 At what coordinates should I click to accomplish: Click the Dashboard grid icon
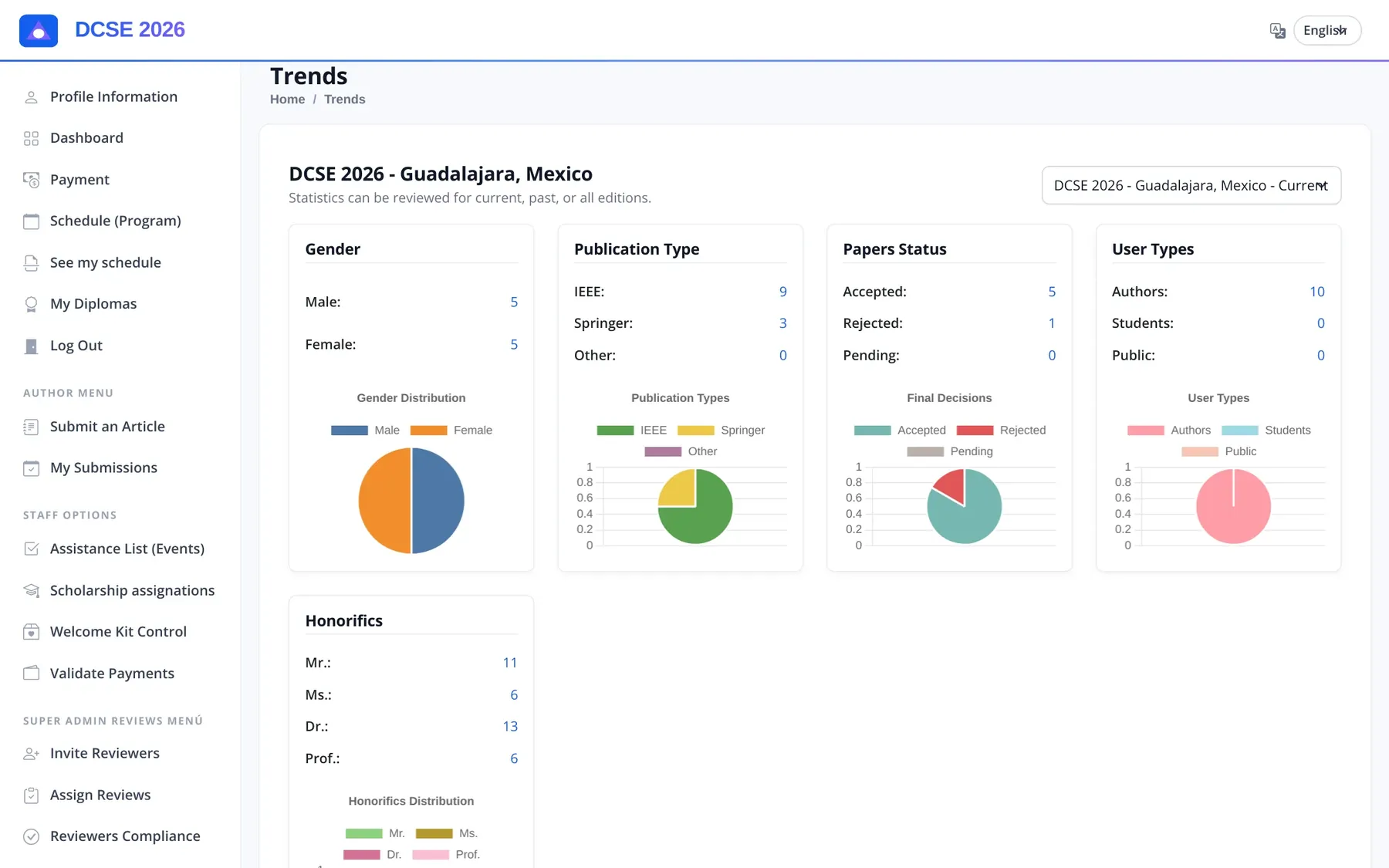[x=31, y=138]
